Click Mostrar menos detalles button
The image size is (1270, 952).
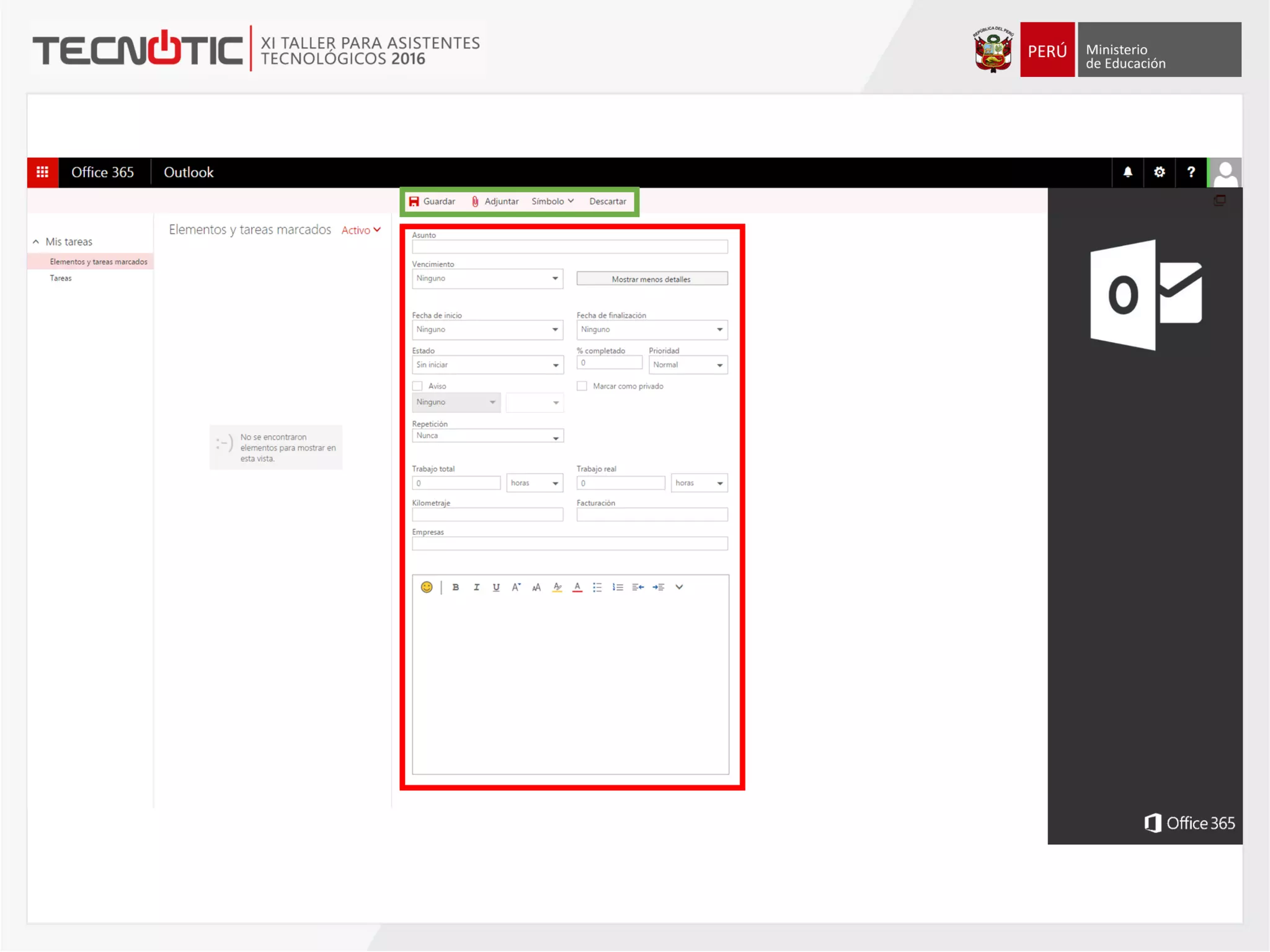point(652,279)
